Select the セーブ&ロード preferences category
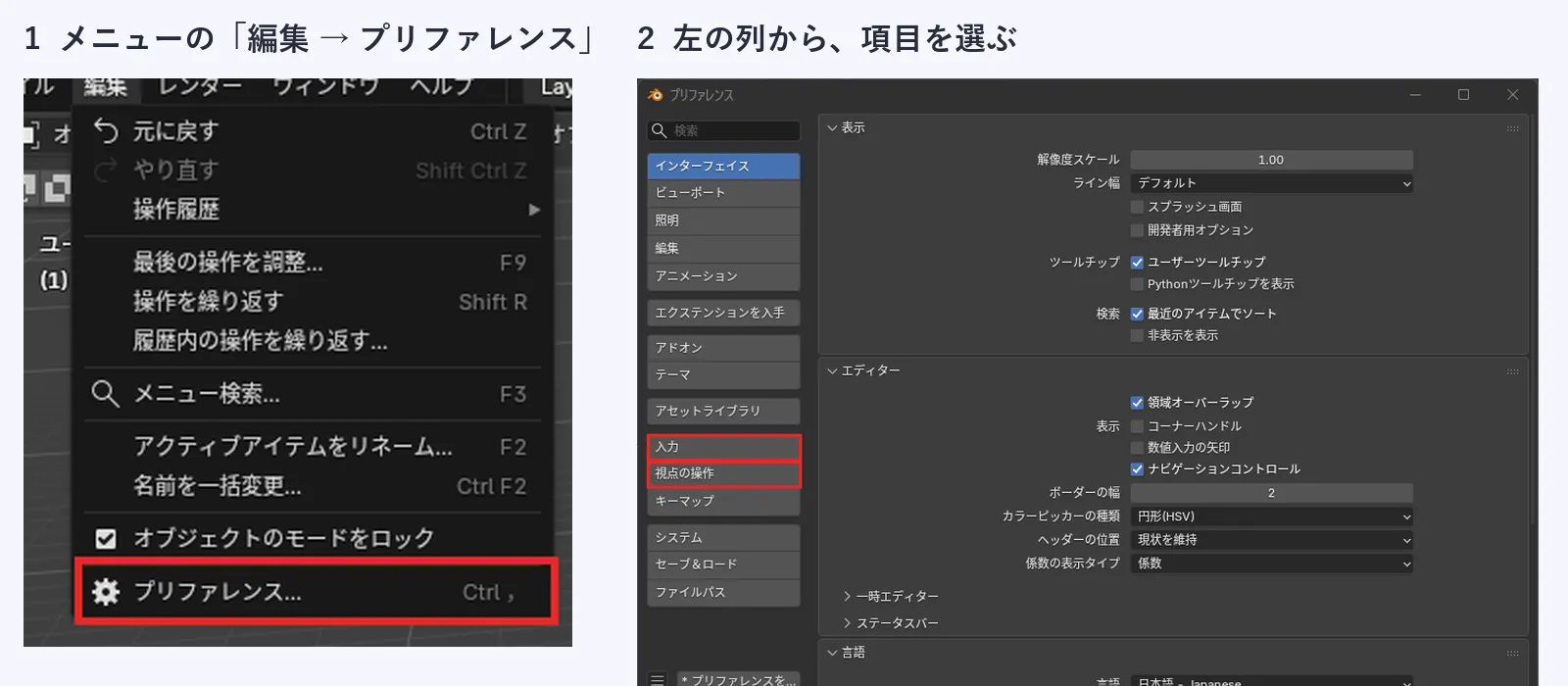 coord(723,564)
